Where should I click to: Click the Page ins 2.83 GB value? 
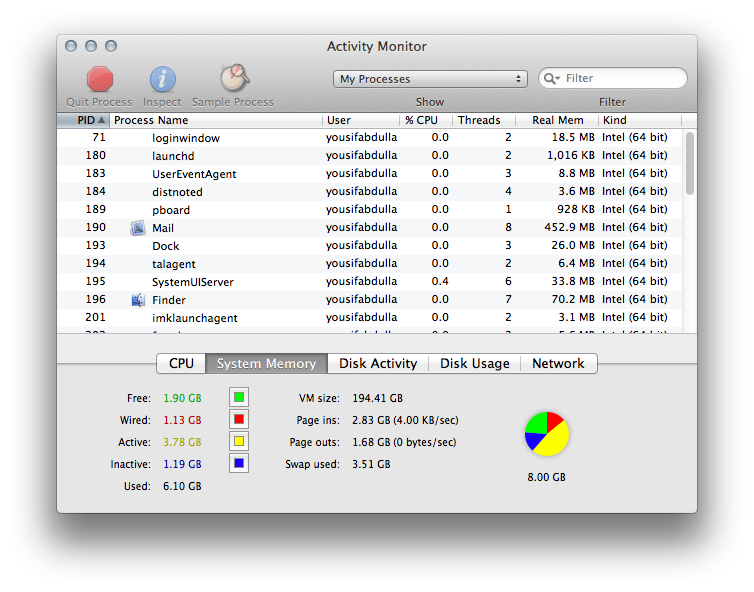click(405, 420)
